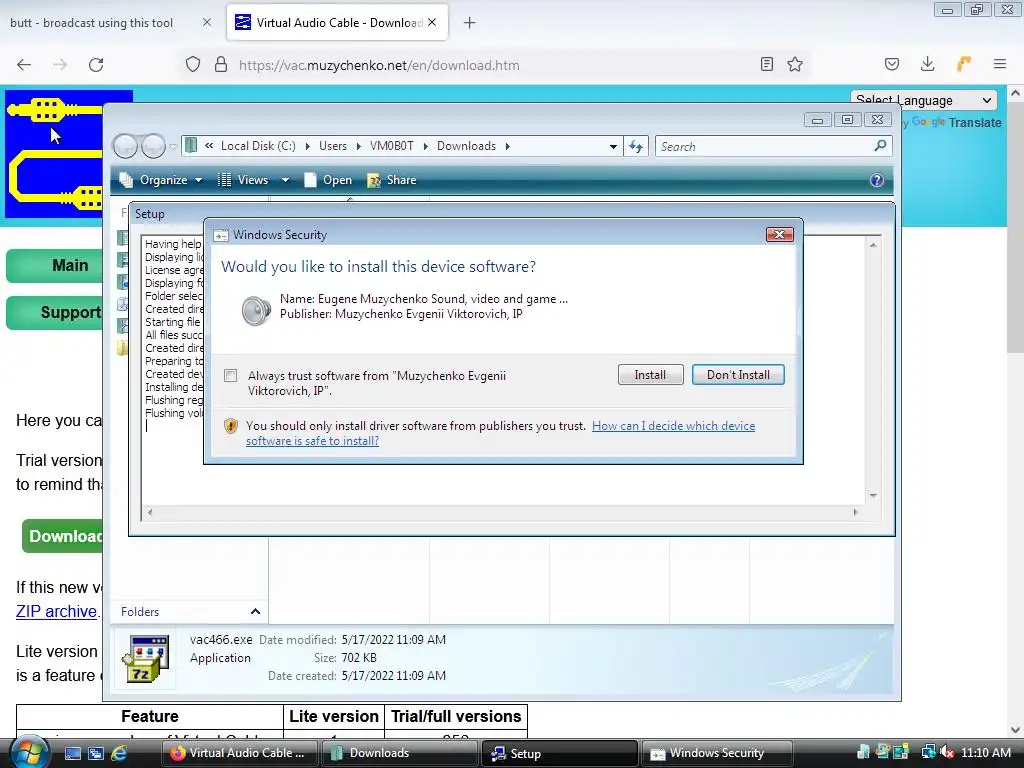The image size is (1024, 768).
Task: Click the Support button on the webpage
Action: click(55, 313)
